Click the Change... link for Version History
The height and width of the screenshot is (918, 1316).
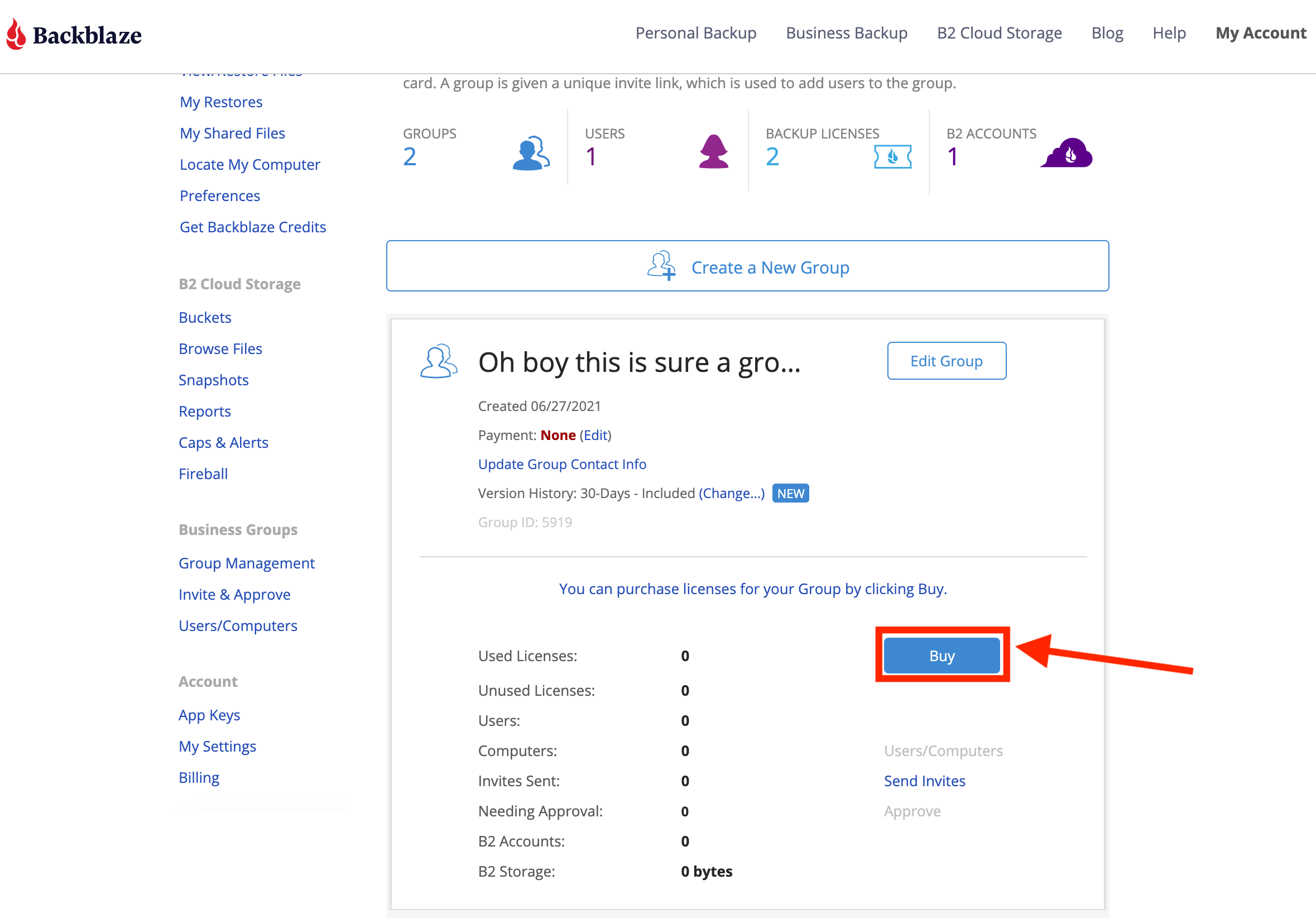point(732,493)
